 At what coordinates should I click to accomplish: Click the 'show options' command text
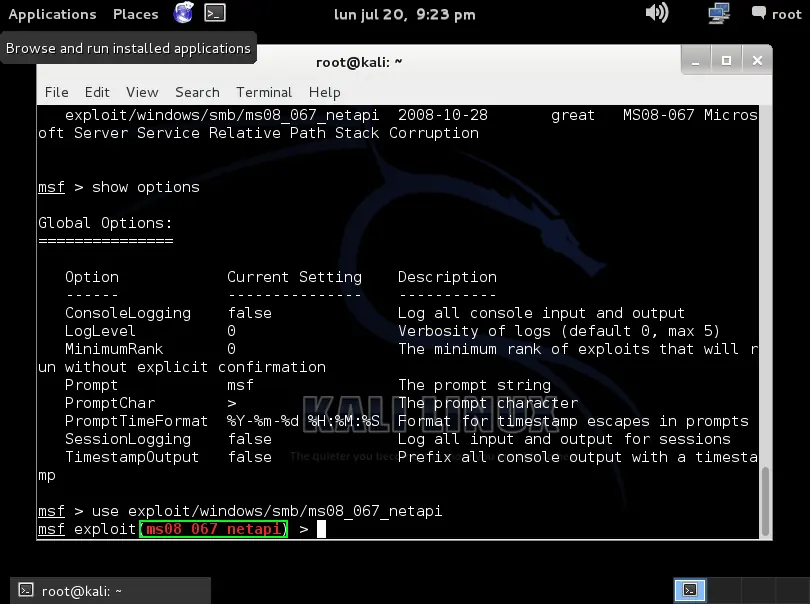tap(146, 187)
